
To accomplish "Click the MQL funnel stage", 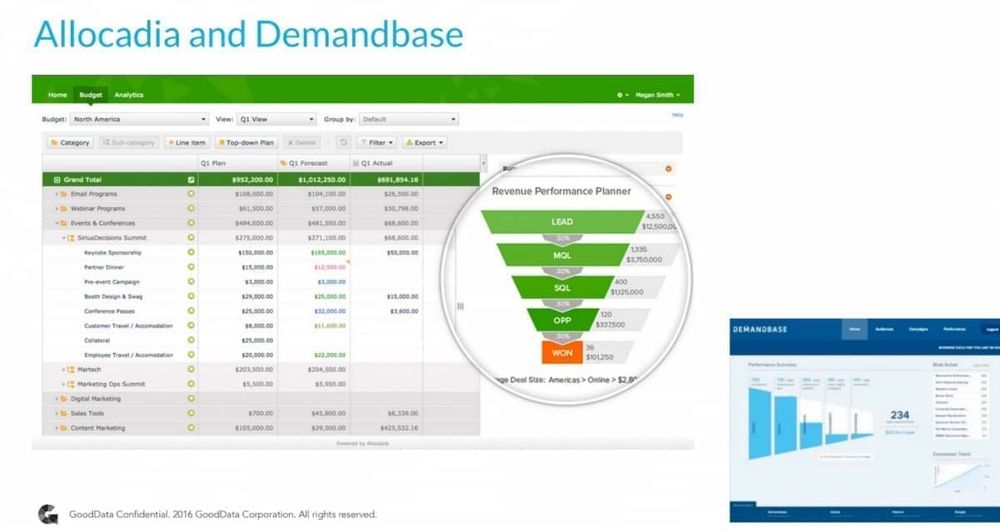I will pos(562,255).
